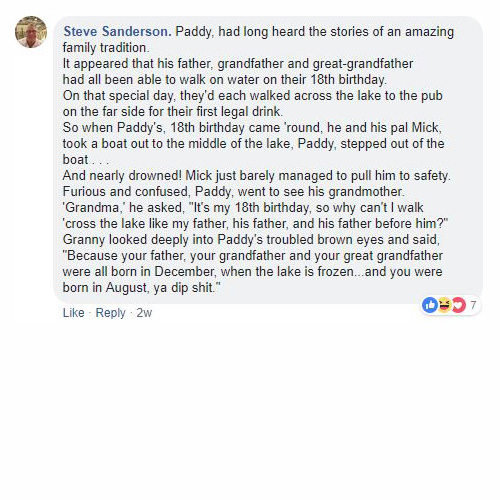Click the line starting 'Furious and confused'

[x=233, y=192]
